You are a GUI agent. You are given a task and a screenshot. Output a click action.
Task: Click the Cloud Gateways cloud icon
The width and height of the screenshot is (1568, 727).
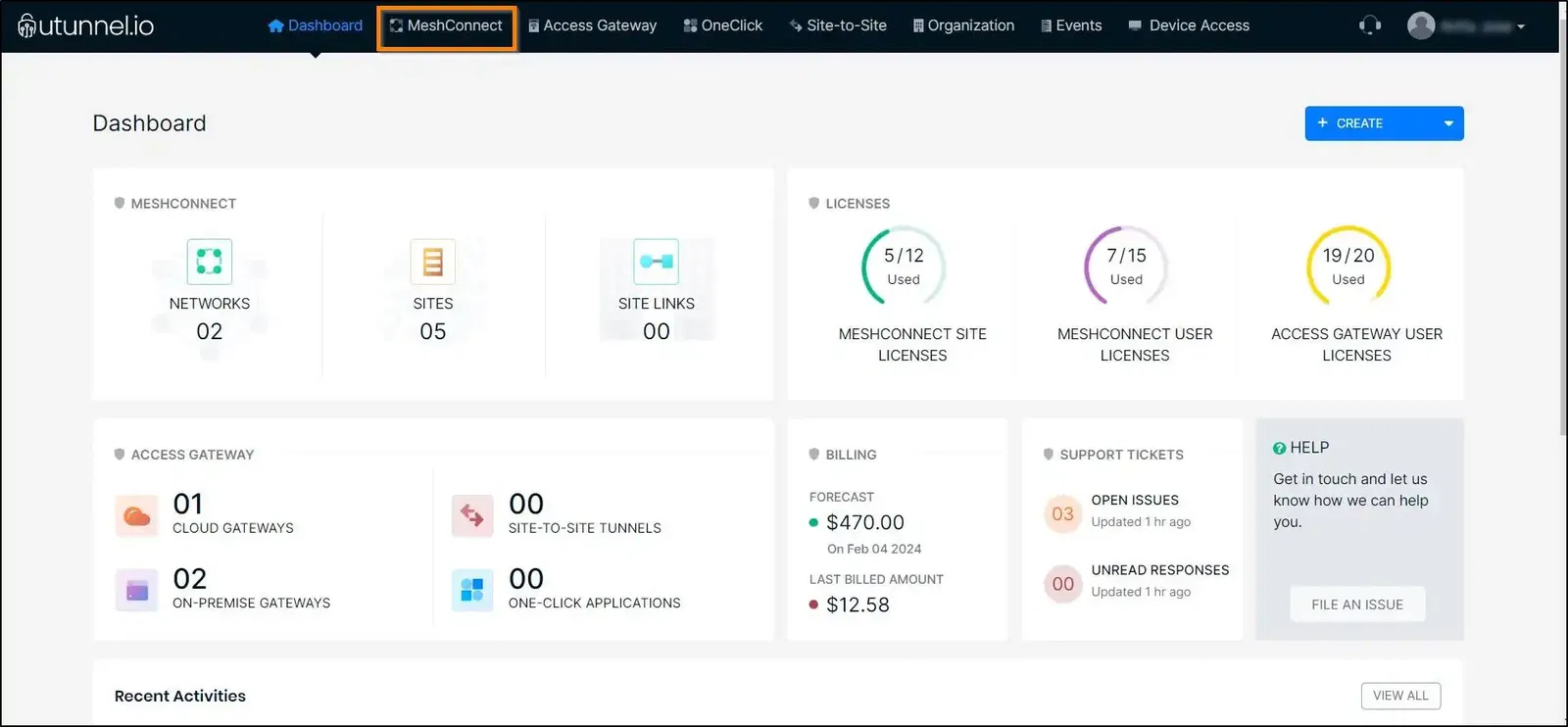(137, 516)
